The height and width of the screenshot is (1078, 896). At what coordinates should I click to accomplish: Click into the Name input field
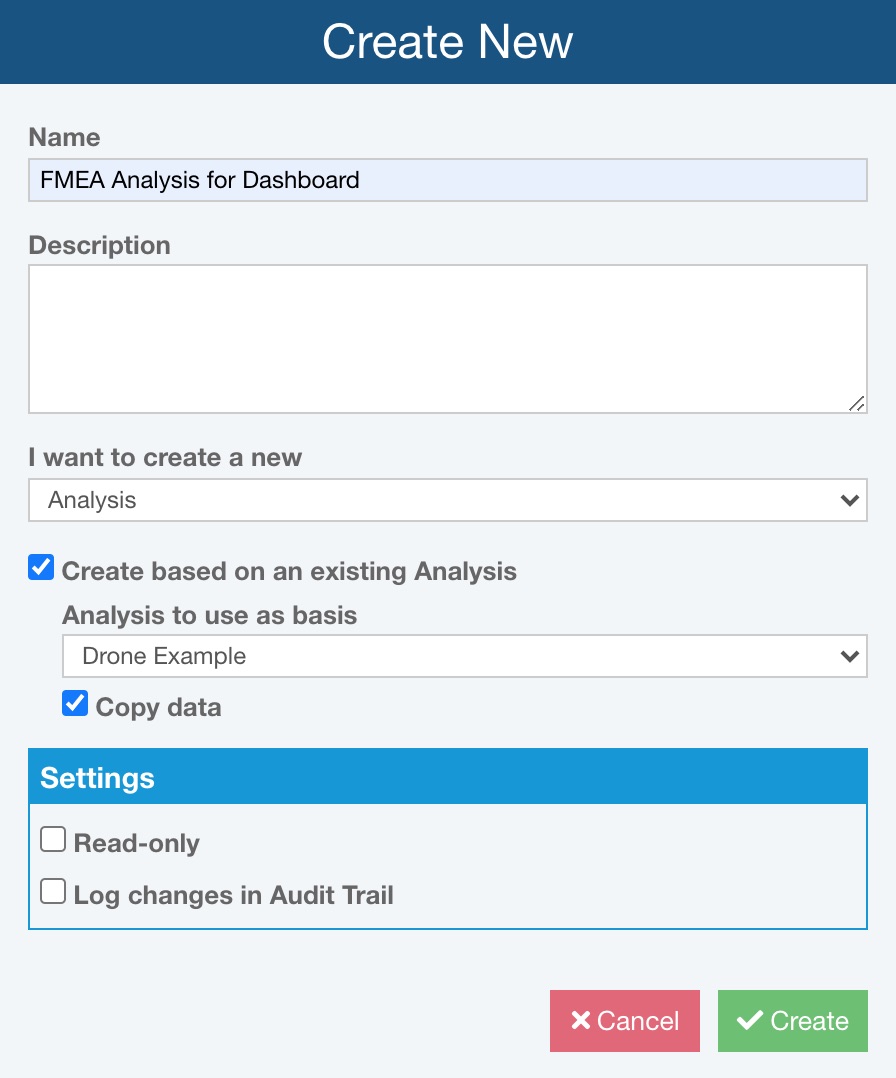pyautogui.click(x=448, y=180)
